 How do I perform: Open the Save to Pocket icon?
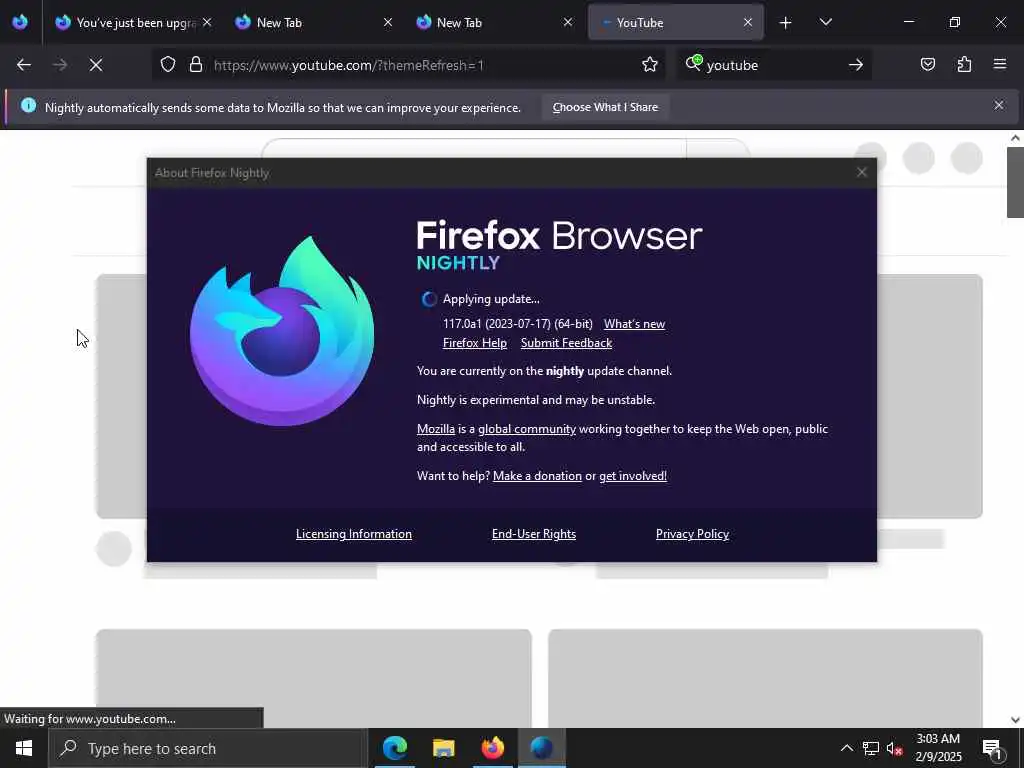(928, 65)
